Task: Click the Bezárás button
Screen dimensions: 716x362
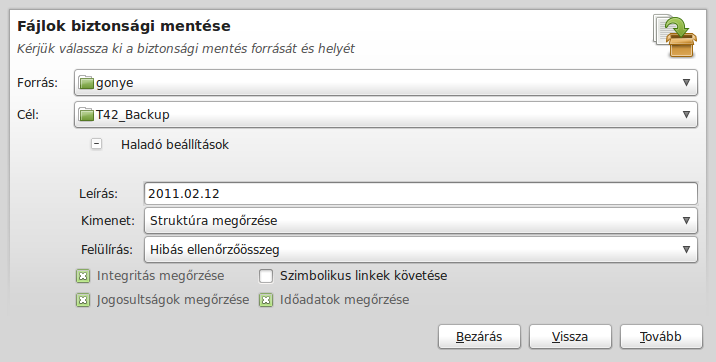Action: 479,337
